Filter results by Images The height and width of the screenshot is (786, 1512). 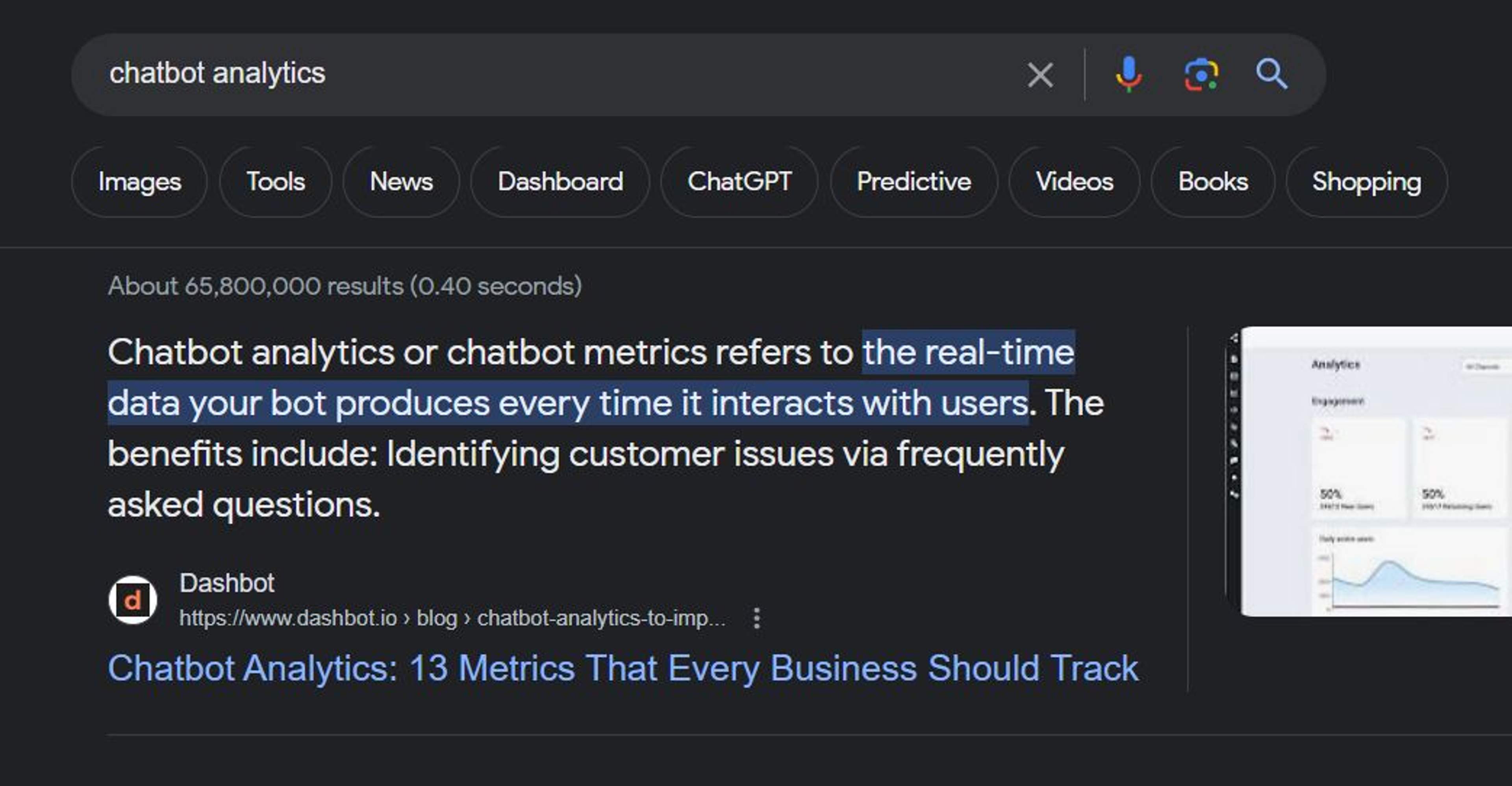point(140,182)
